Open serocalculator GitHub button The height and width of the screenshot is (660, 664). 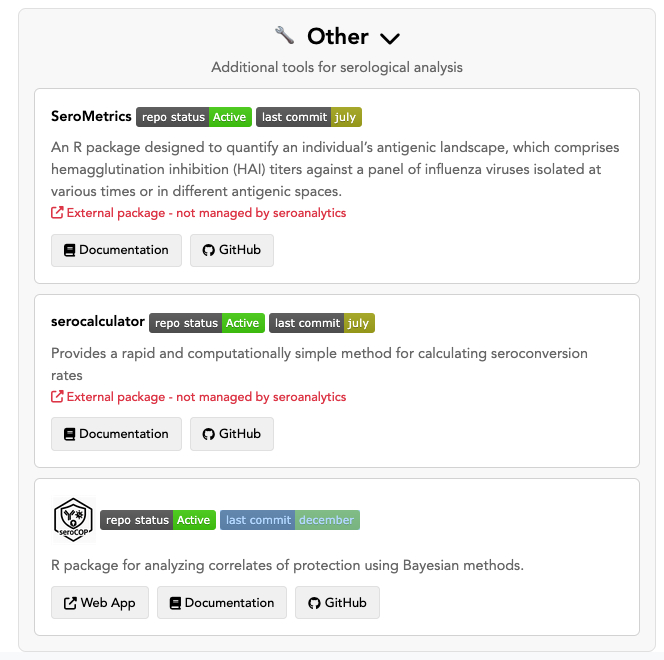[x=232, y=434]
